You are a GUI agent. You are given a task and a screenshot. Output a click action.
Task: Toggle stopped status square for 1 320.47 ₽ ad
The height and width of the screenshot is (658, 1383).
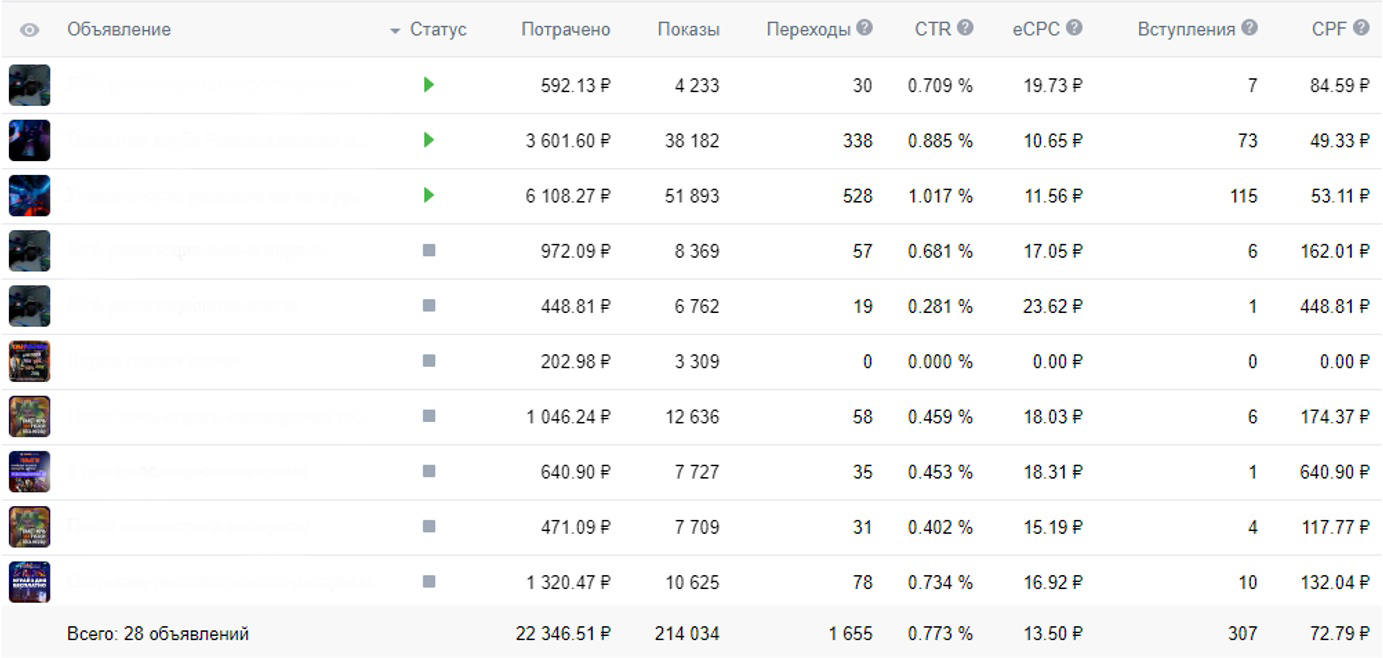[429, 581]
